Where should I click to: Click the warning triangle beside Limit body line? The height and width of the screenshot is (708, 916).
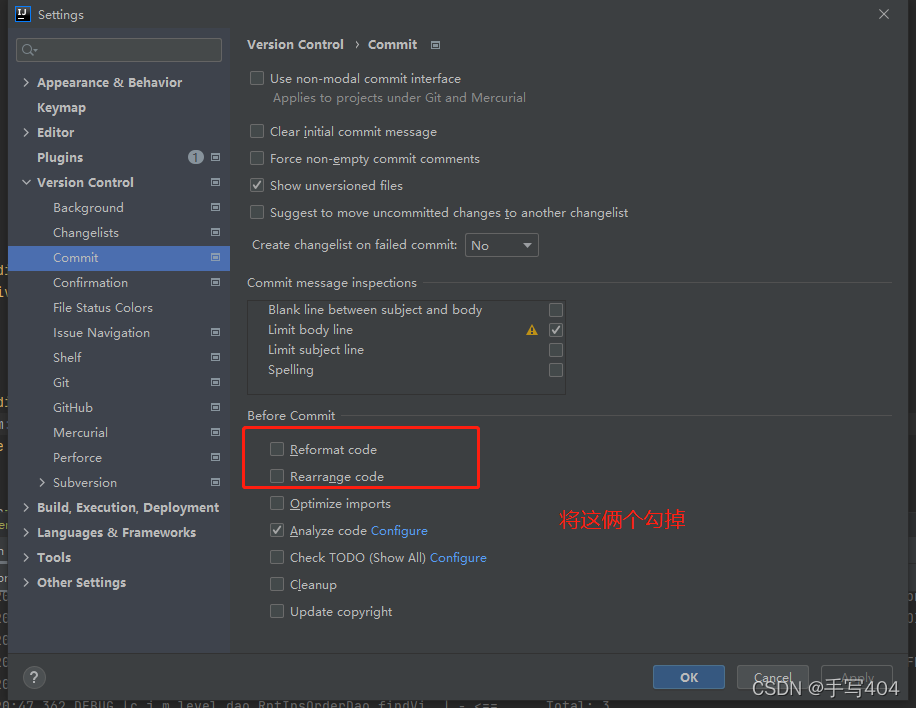pyautogui.click(x=531, y=329)
